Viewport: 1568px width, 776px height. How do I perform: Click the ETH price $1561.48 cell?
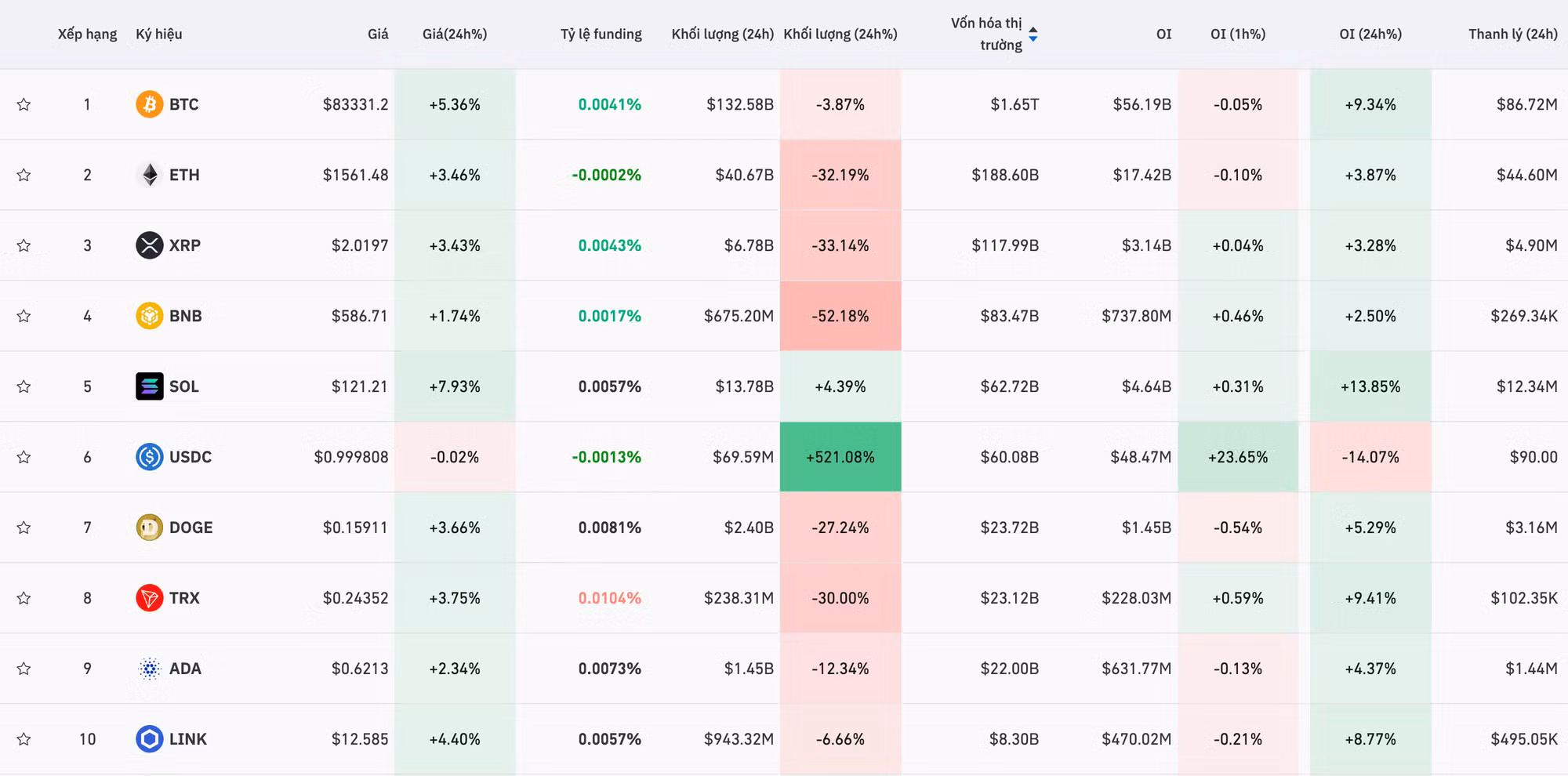(355, 175)
